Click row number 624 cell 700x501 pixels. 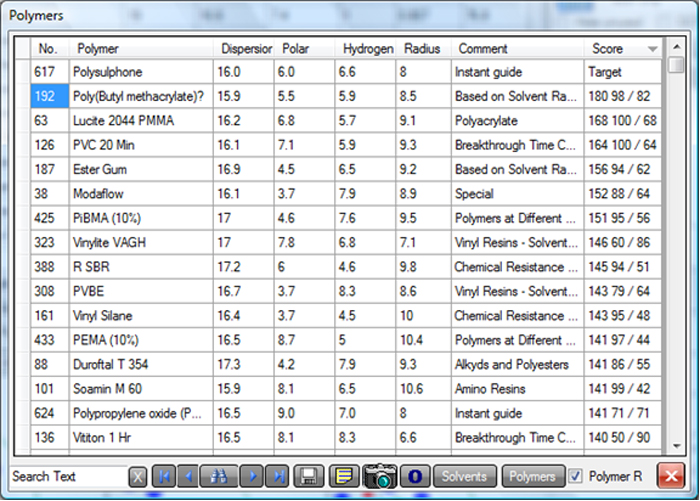[50, 413]
